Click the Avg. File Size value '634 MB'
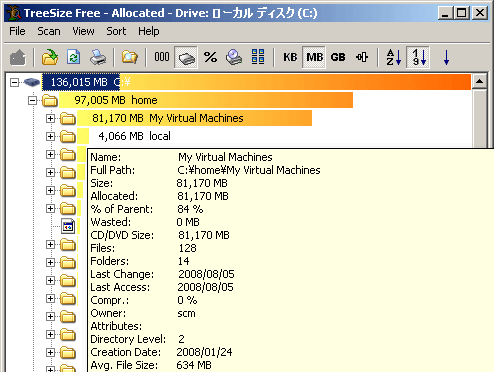Image resolution: width=494 pixels, height=372 pixels. (194, 365)
